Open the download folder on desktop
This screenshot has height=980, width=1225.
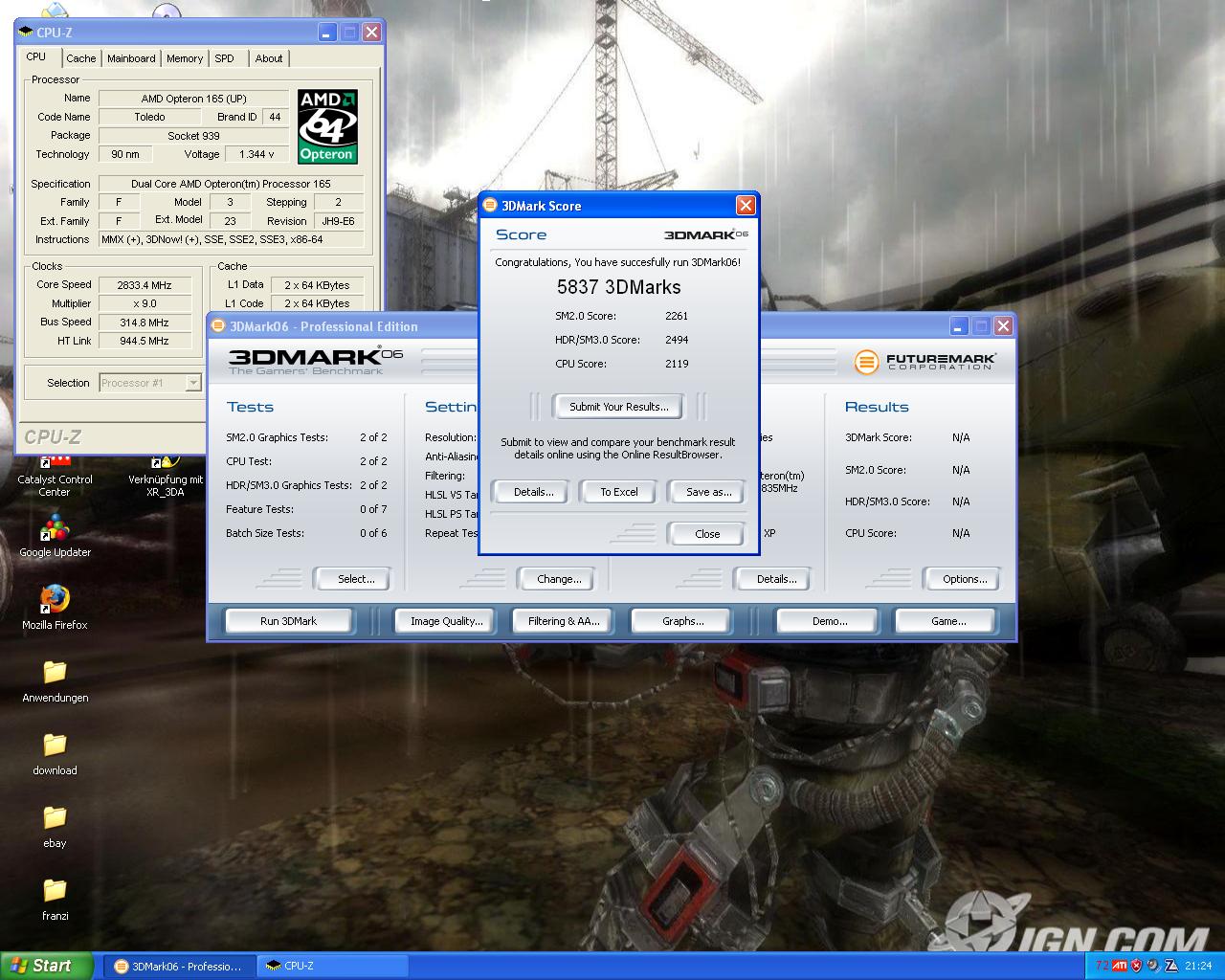click(x=55, y=753)
